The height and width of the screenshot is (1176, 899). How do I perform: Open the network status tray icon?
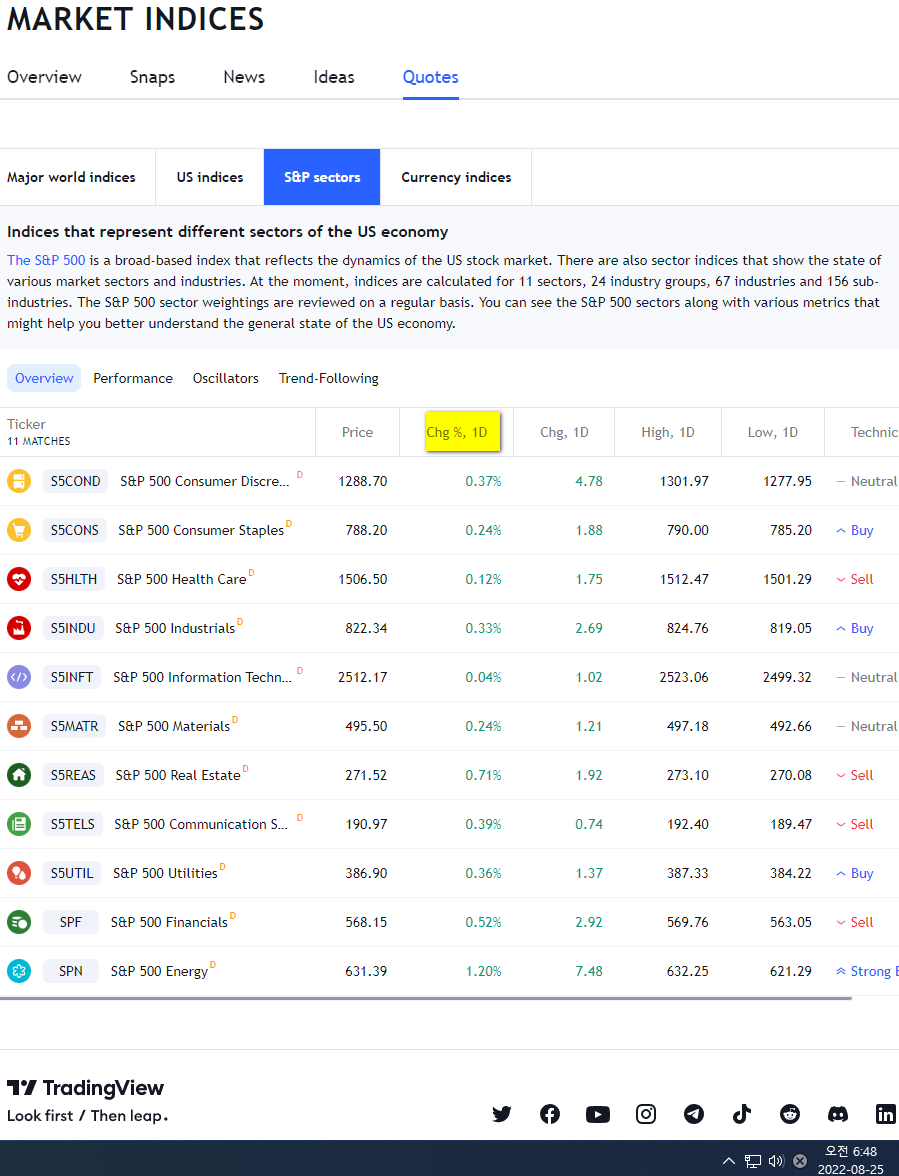(x=753, y=1161)
